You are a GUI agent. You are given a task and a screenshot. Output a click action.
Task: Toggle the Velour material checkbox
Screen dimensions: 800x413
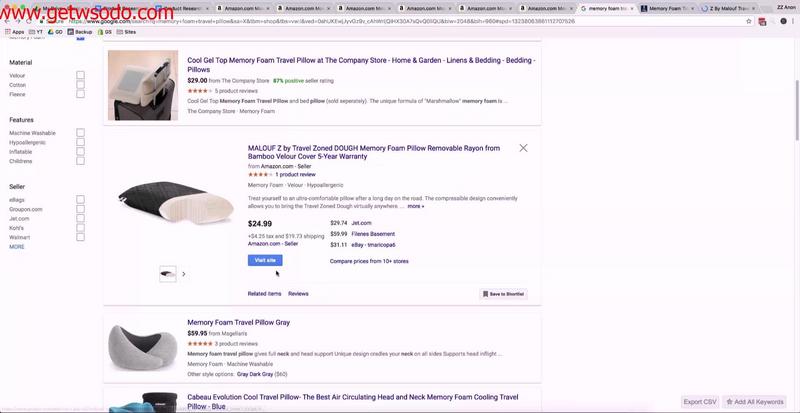click(x=80, y=75)
